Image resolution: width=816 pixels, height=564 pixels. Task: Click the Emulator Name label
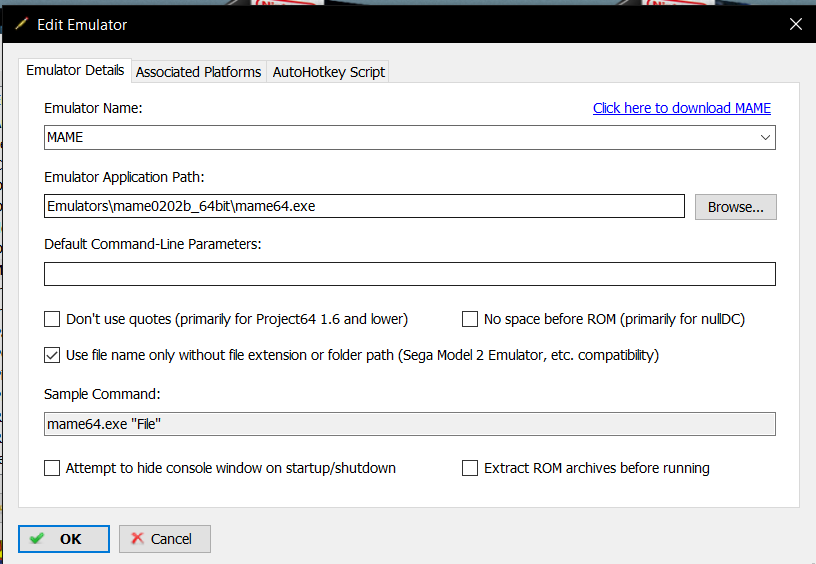coord(93,108)
